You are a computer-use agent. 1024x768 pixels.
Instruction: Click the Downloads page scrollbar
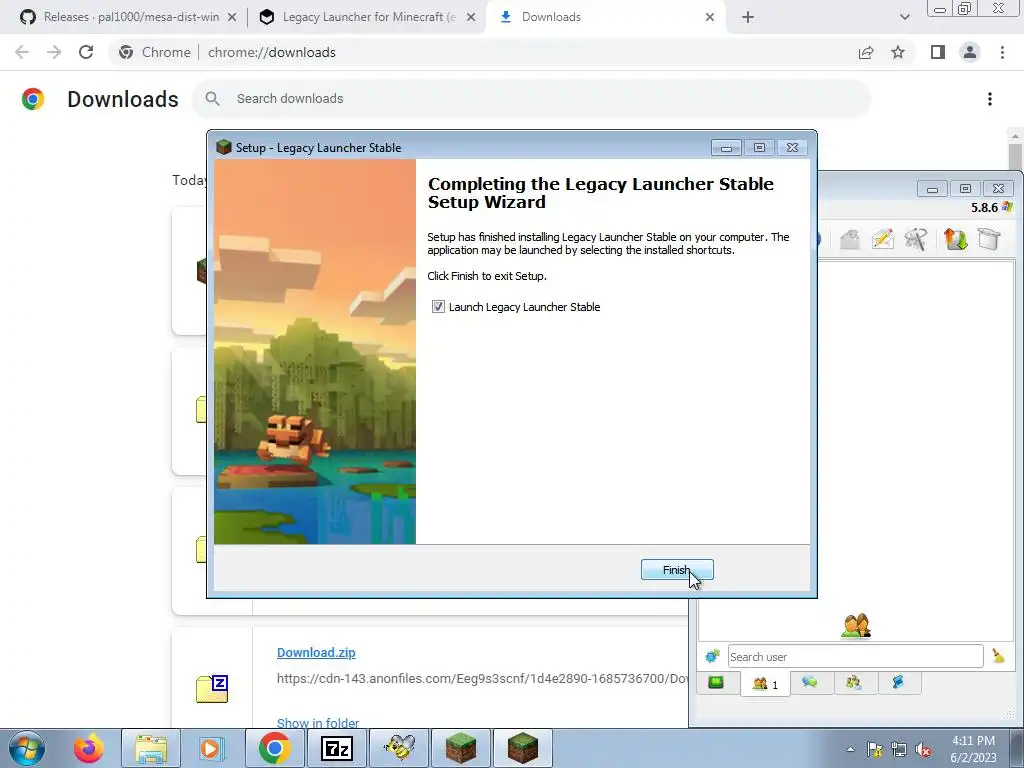coord(1015,155)
